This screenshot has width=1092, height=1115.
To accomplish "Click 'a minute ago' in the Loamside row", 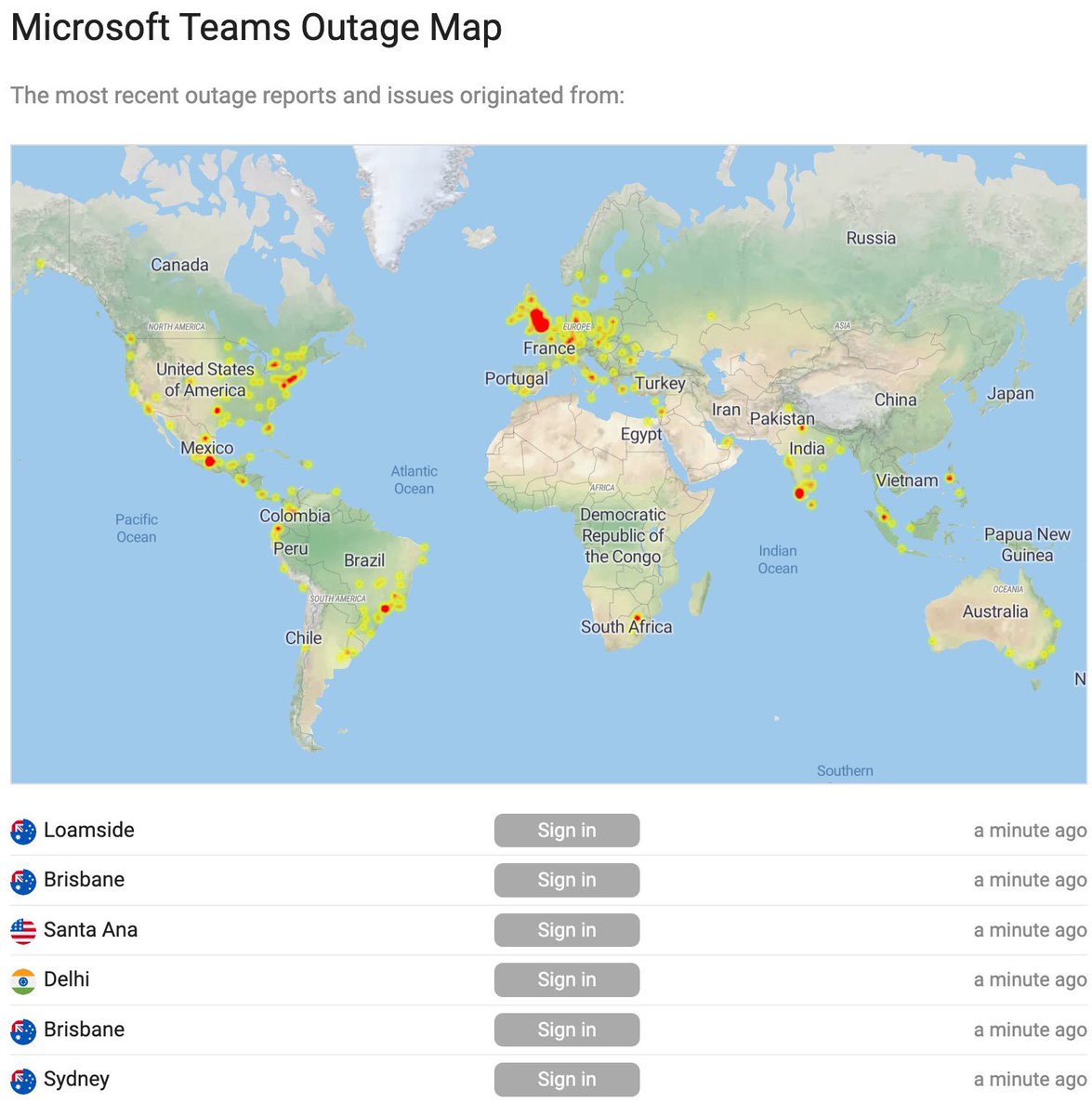I will tap(1030, 831).
